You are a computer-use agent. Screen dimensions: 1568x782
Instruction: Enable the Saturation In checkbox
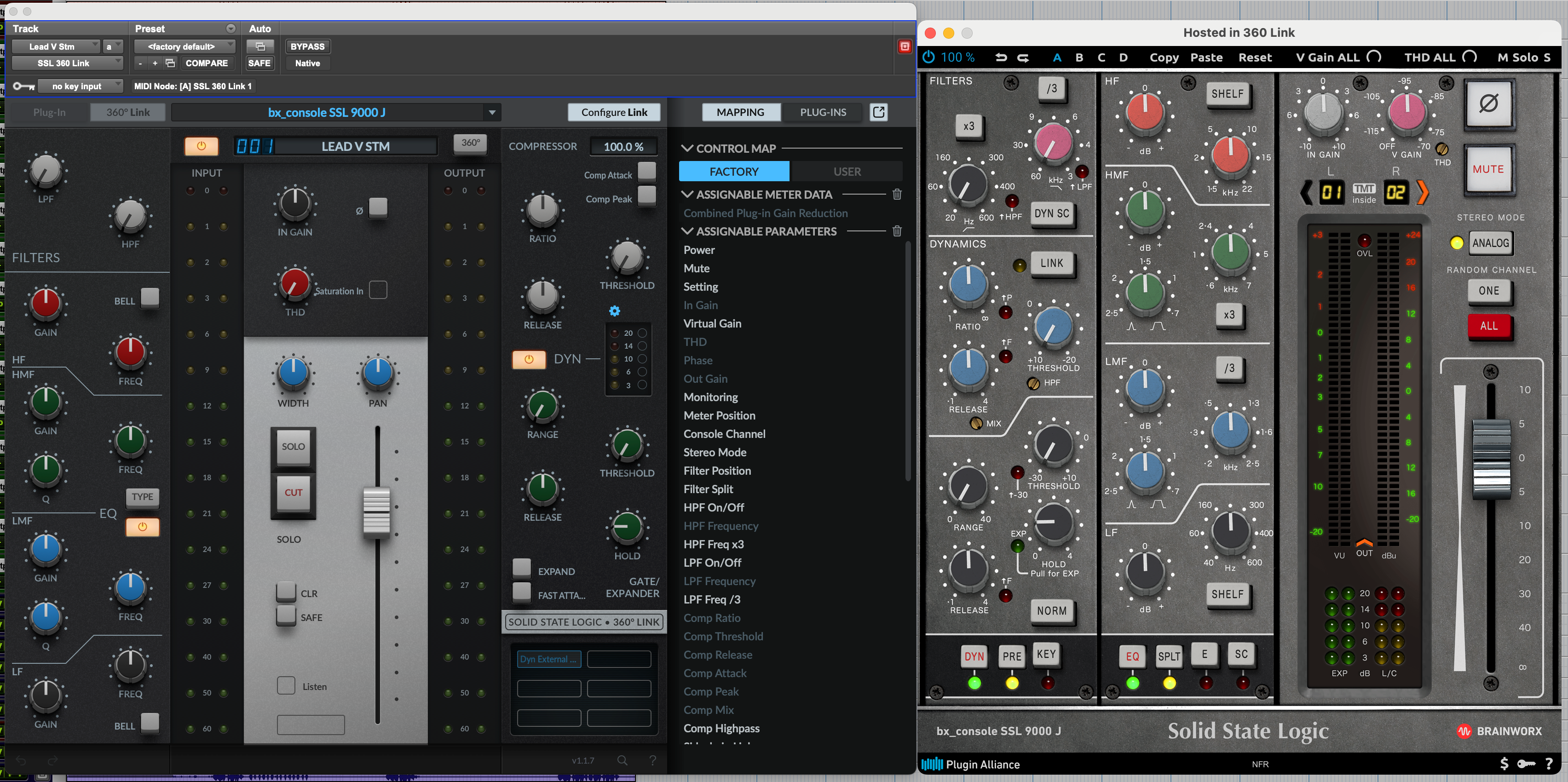coord(378,290)
